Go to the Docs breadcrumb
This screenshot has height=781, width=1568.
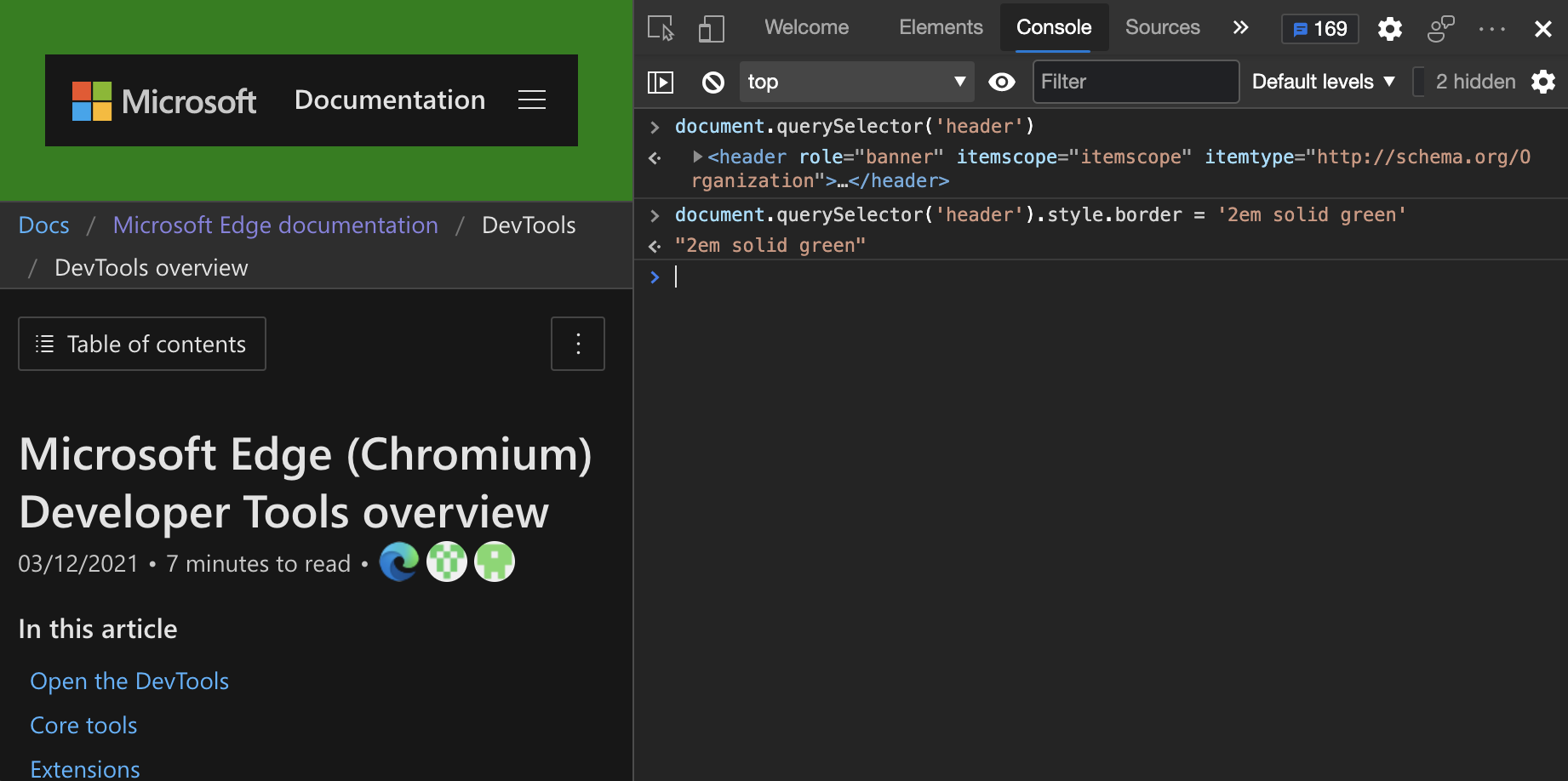tap(44, 225)
